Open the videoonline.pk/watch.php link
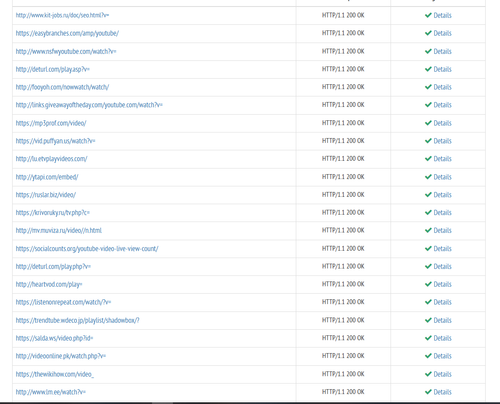 [61, 356]
